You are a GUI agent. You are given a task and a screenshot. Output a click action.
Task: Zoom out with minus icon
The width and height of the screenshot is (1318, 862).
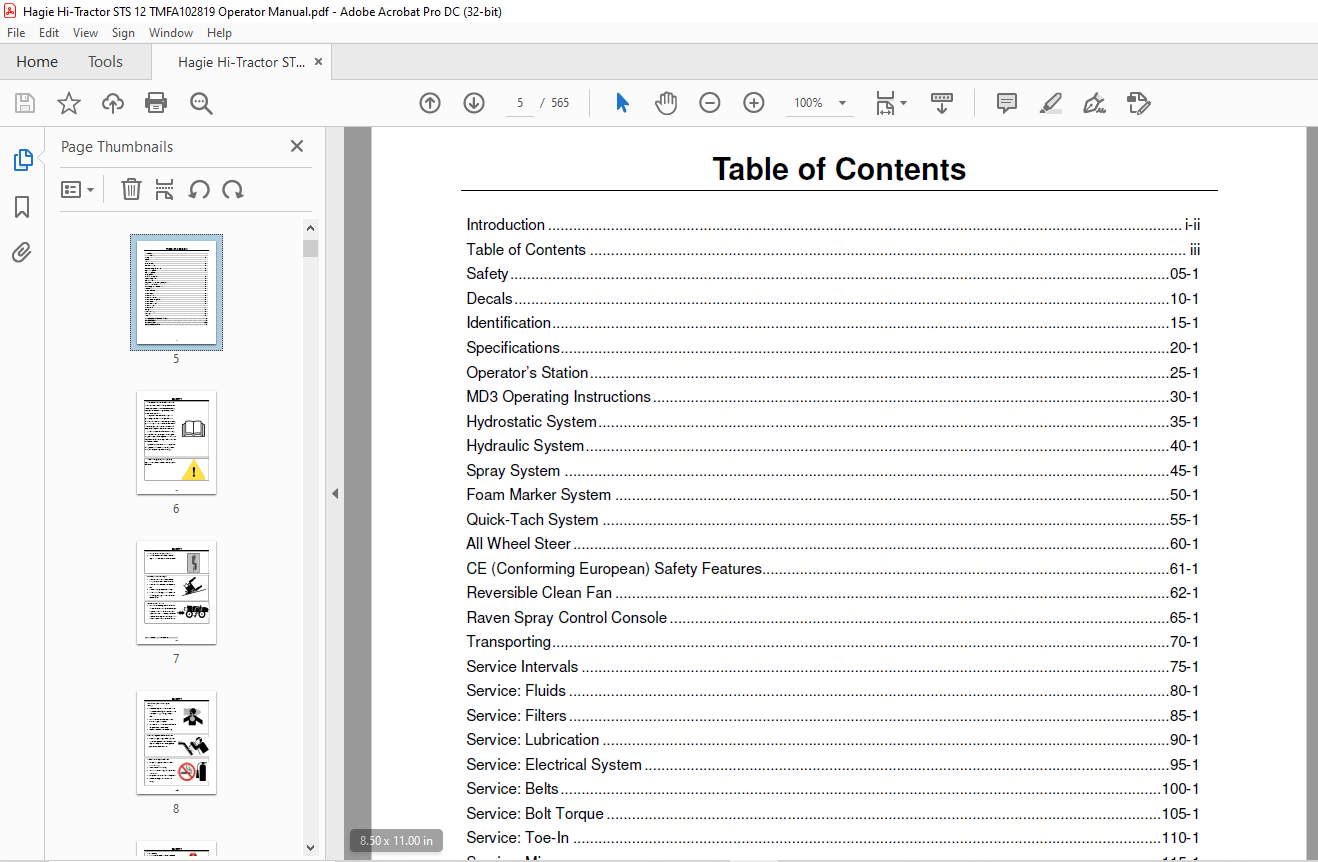coord(710,103)
